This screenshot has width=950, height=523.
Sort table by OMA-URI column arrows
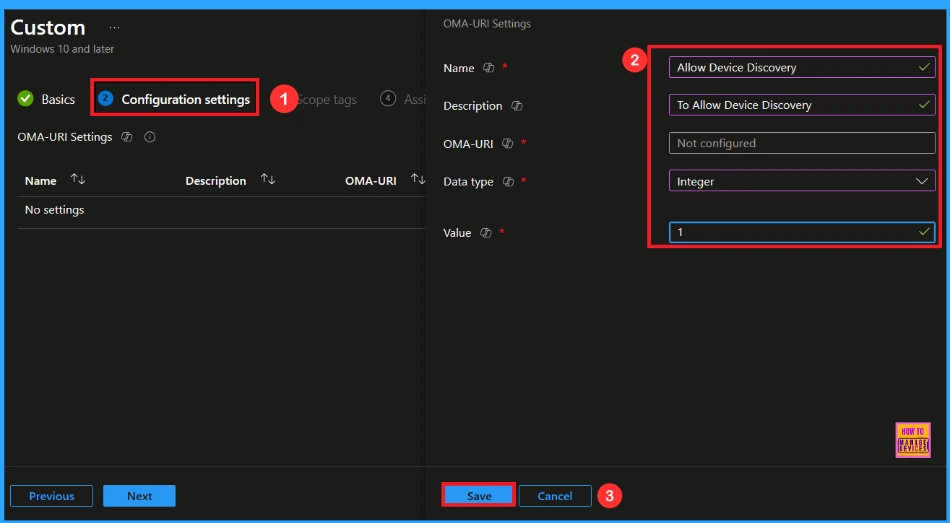(417, 179)
